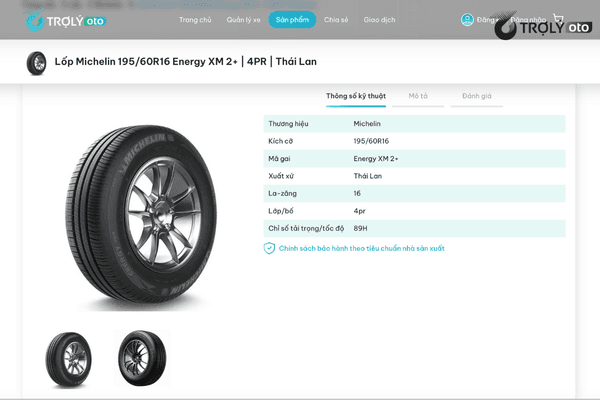Open the warranty policy link Chính sách bảo hành
Image resolution: width=600 pixels, height=400 pixels.
coord(362,248)
